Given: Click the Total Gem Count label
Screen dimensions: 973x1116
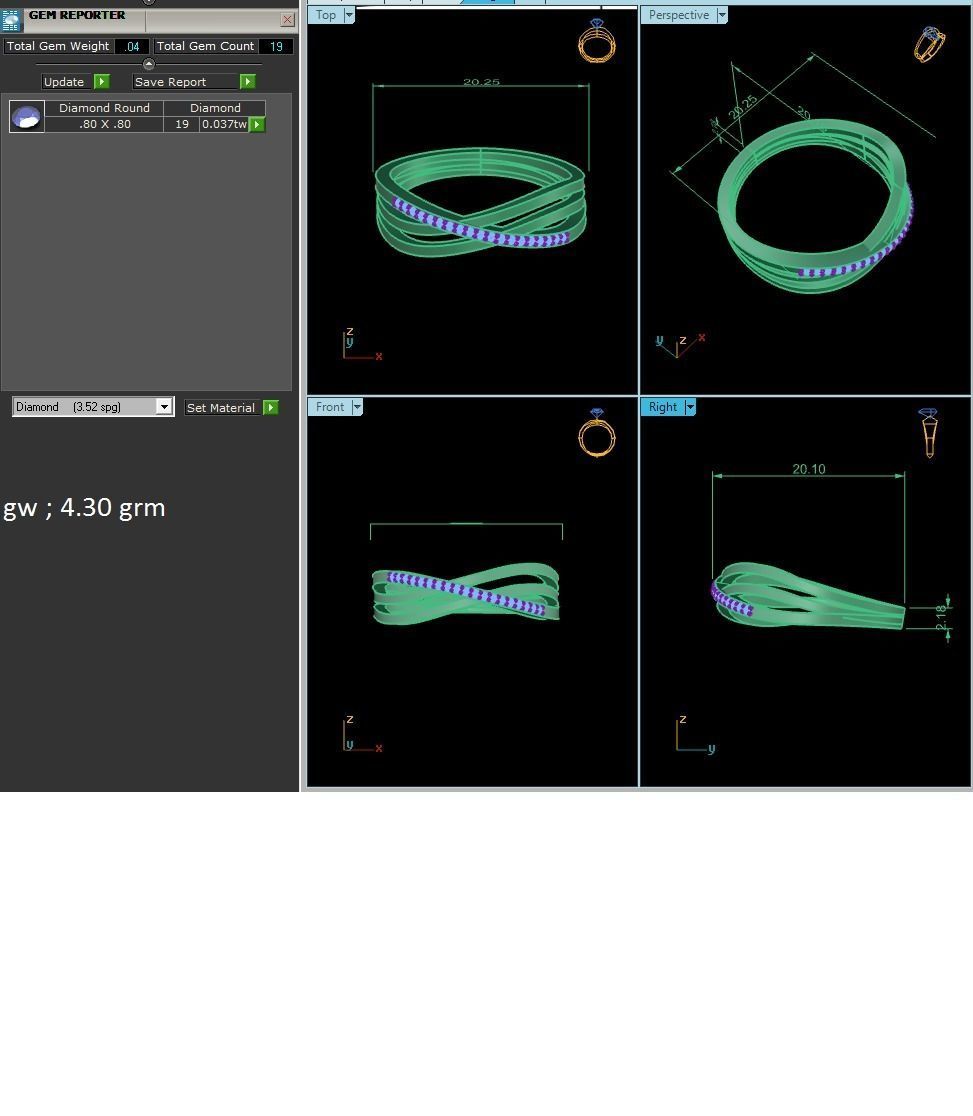Looking at the screenshot, I should click(205, 46).
